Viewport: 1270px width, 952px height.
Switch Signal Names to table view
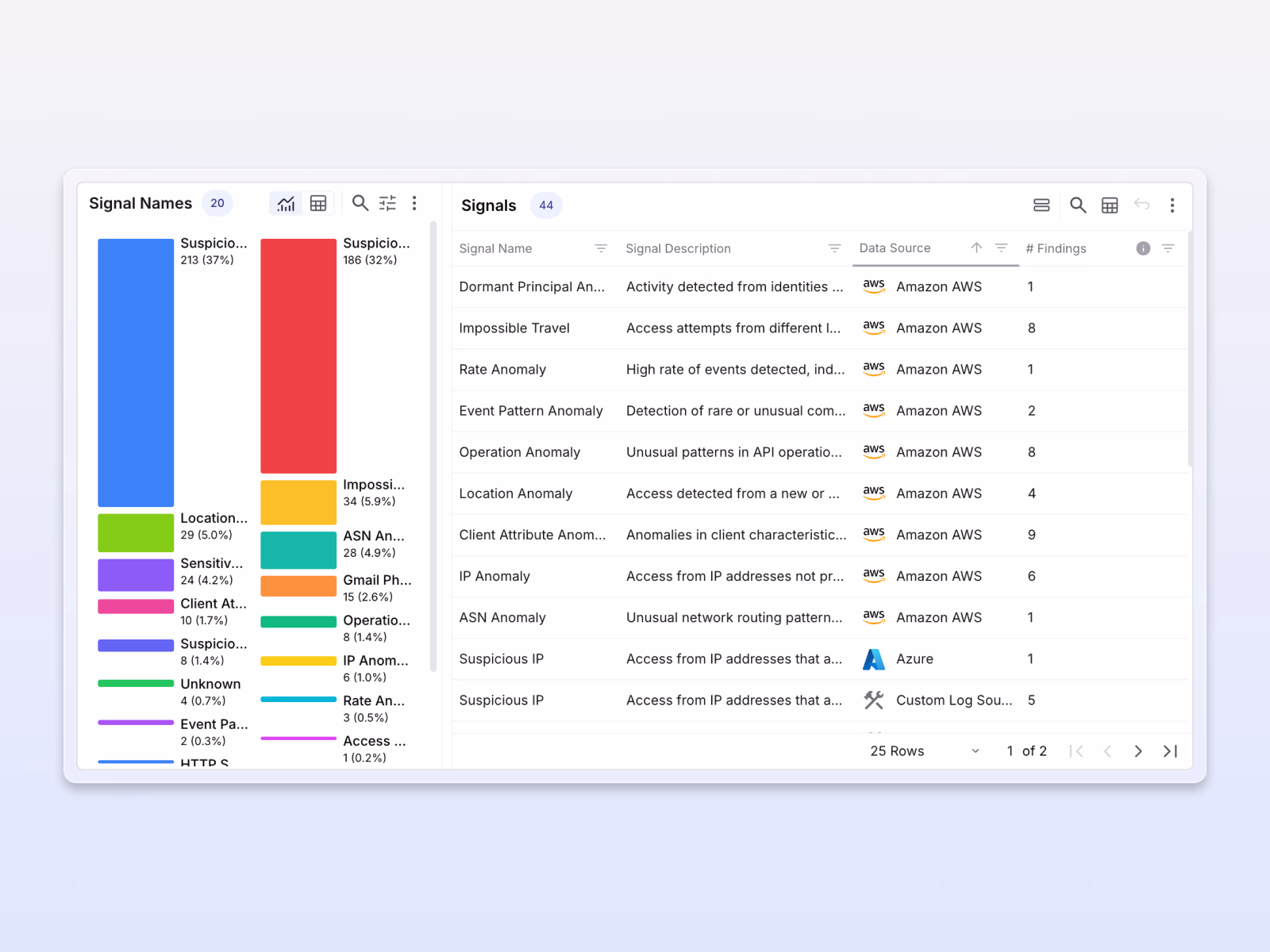[318, 204]
